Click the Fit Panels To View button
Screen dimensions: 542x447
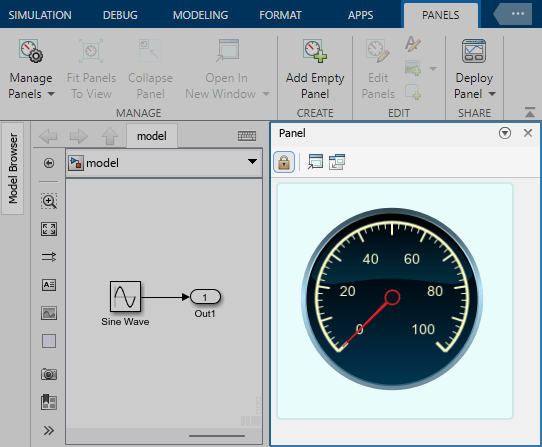coord(91,69)
